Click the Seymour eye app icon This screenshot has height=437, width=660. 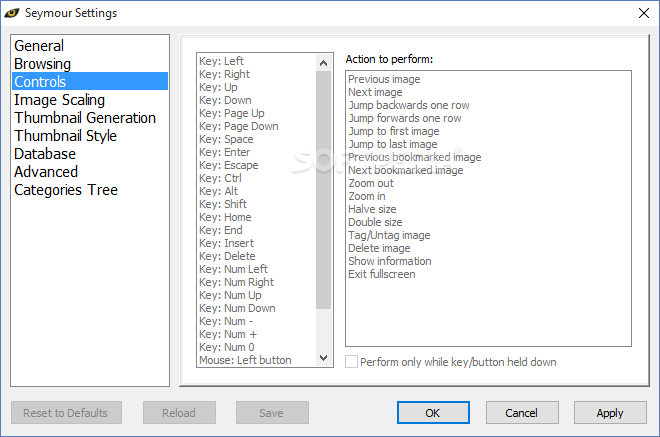coord(12,13)
